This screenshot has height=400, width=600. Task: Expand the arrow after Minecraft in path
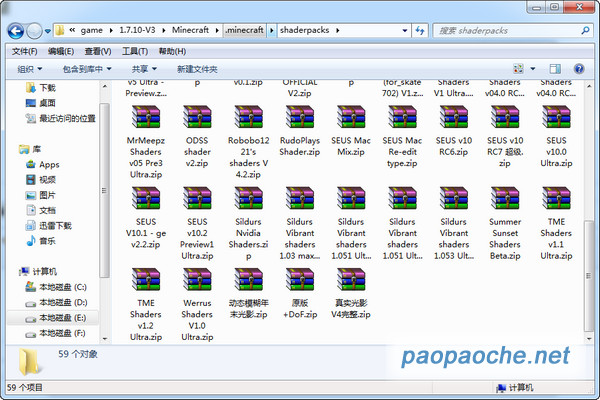tap(217, 30)
